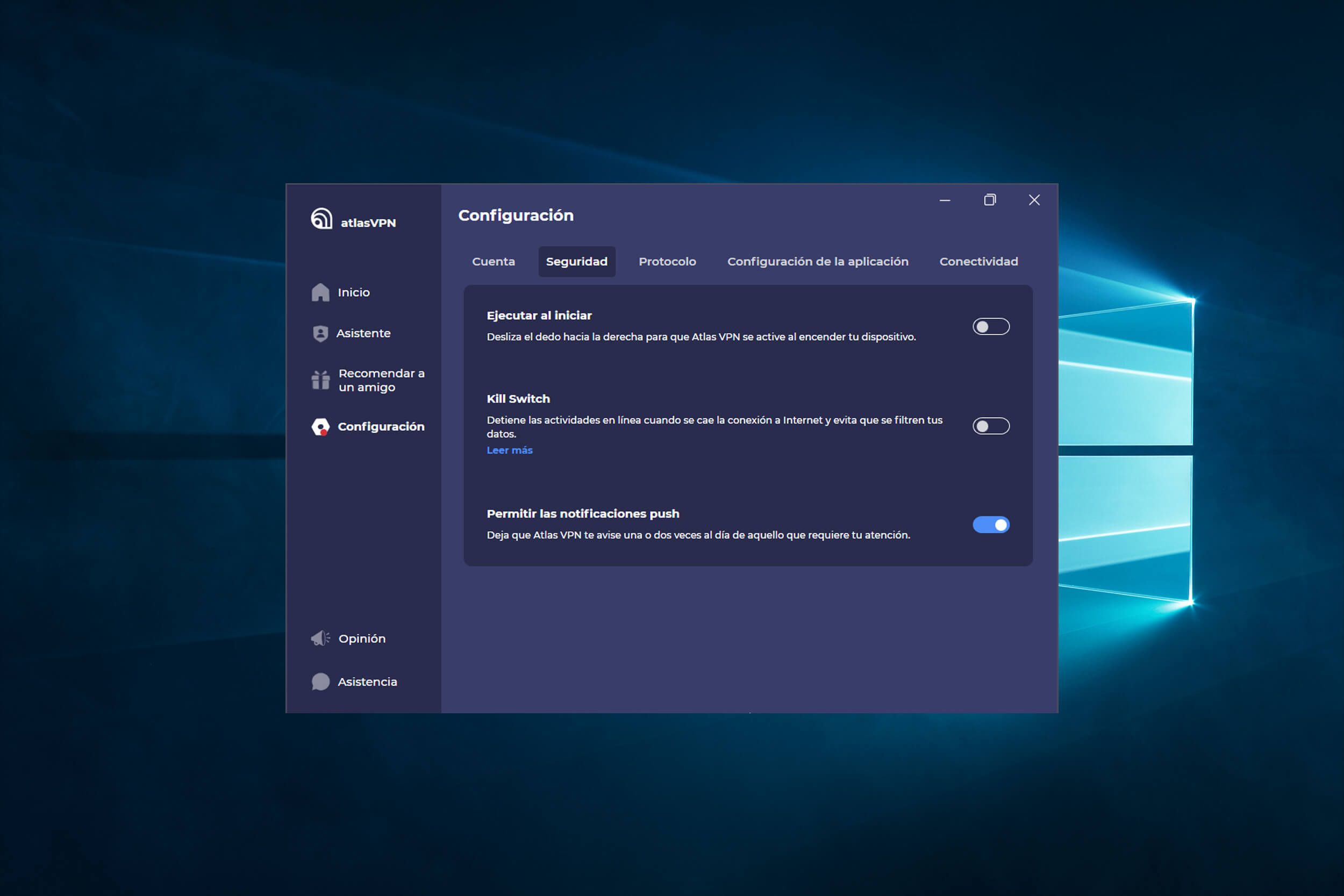The image size is (1344, 896).
Task: Click the description starting 'Detiene las actividades'
Action: coord(714,427)
